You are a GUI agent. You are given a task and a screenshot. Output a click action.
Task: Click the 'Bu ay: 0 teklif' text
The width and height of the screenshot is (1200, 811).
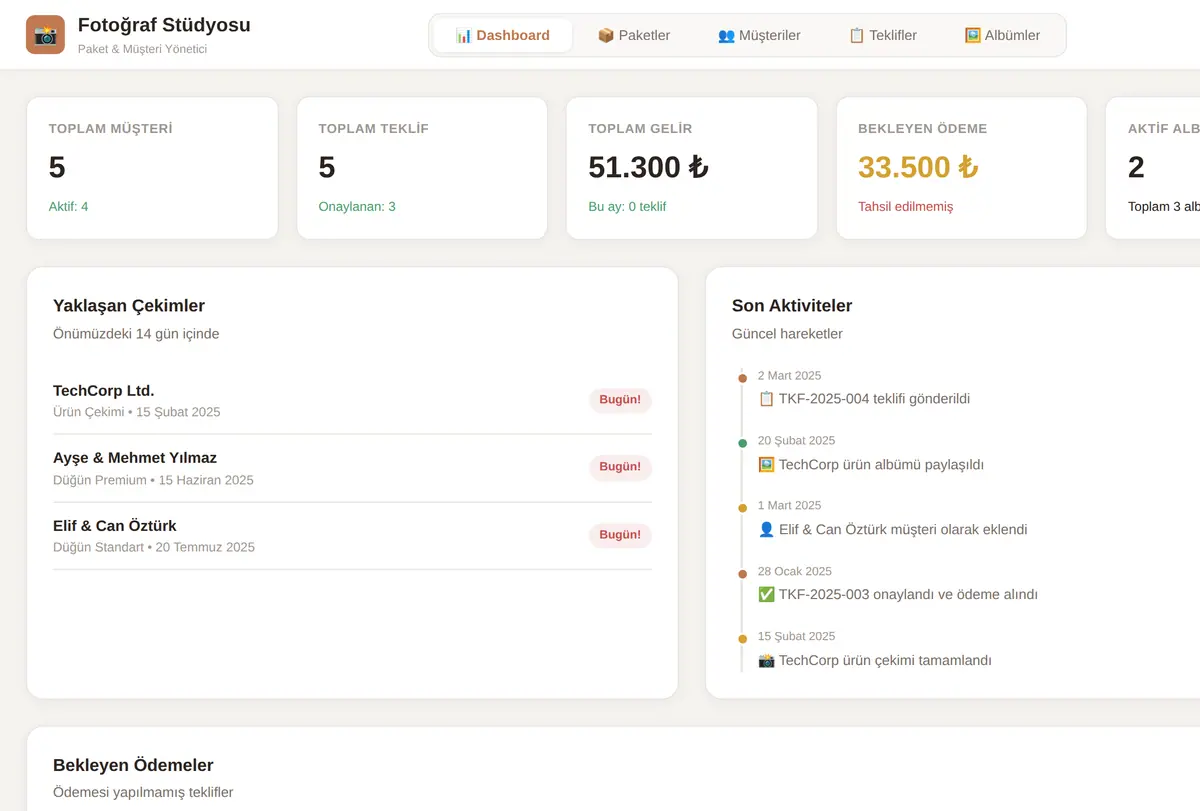627,206
